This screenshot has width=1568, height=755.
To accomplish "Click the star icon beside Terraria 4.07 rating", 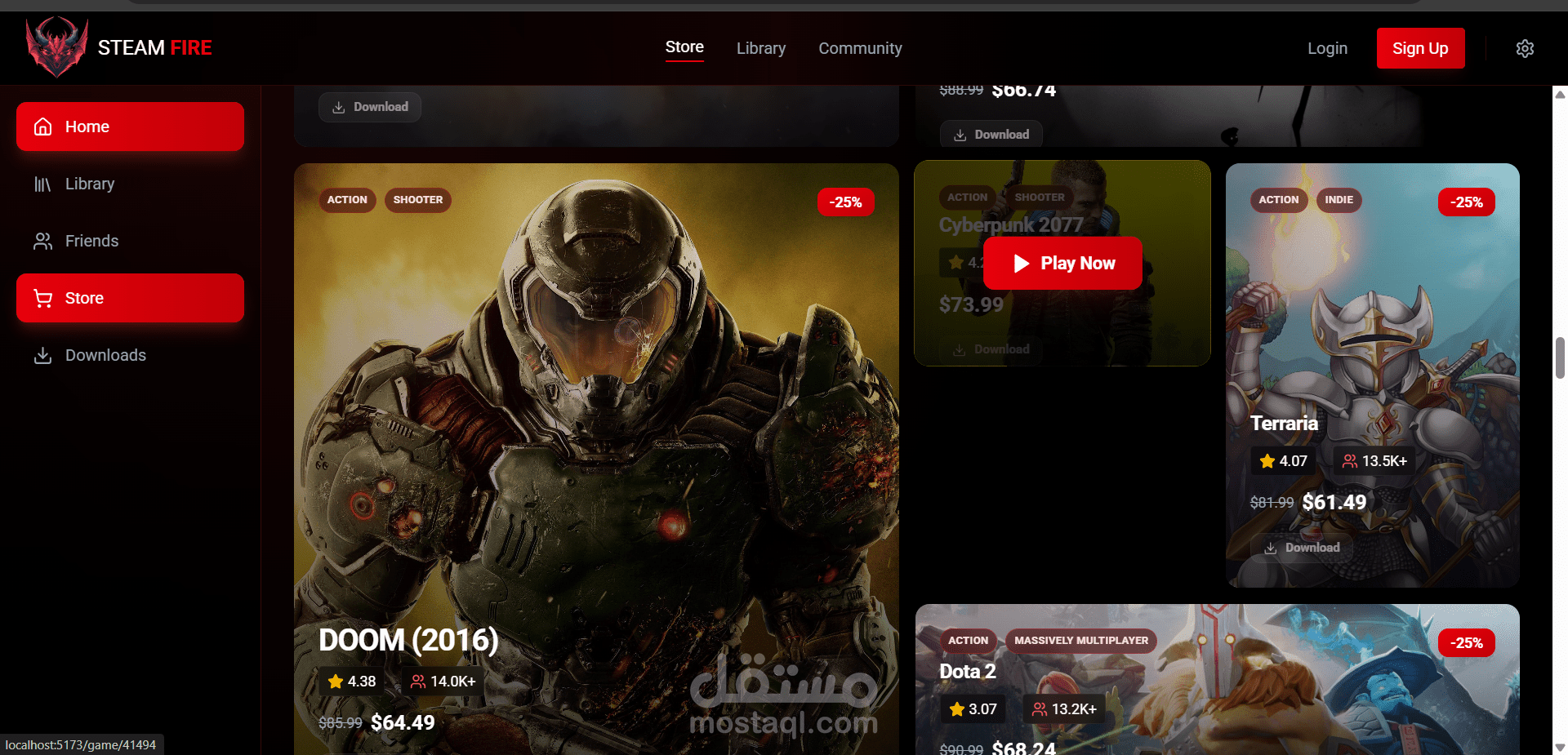I will pos(1267,460).
